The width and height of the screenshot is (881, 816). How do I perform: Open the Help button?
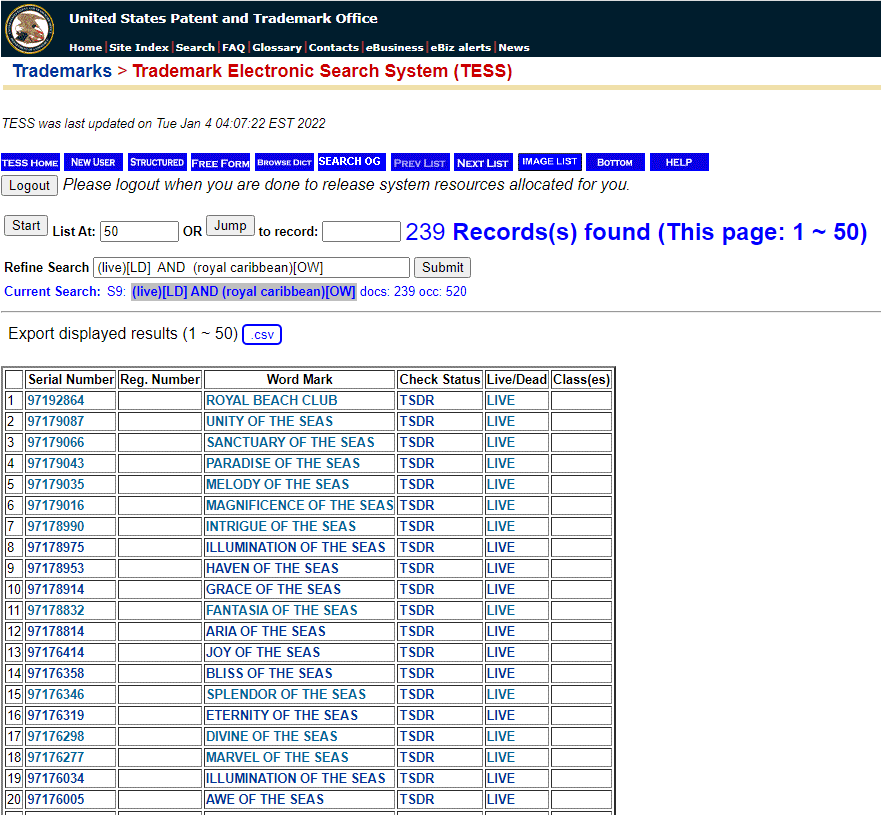[x=679, y=162]
